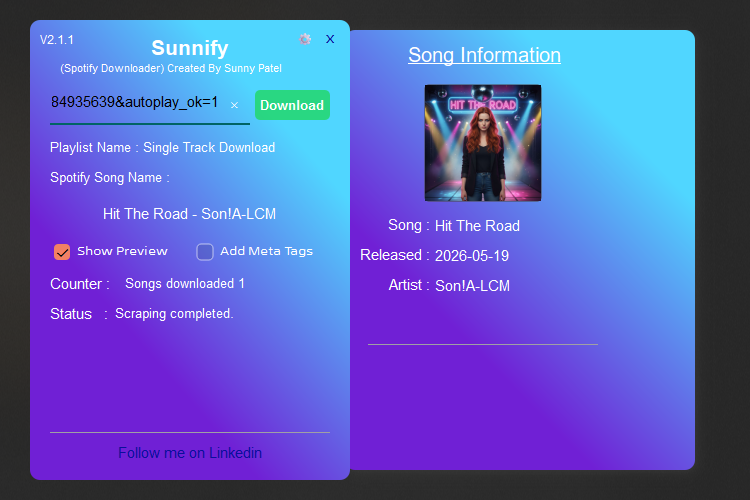Image resolution: width=750 pixels, height=500 pixels.
Task: Select the song value Hit The Road
Action: [x=477, y=226]
